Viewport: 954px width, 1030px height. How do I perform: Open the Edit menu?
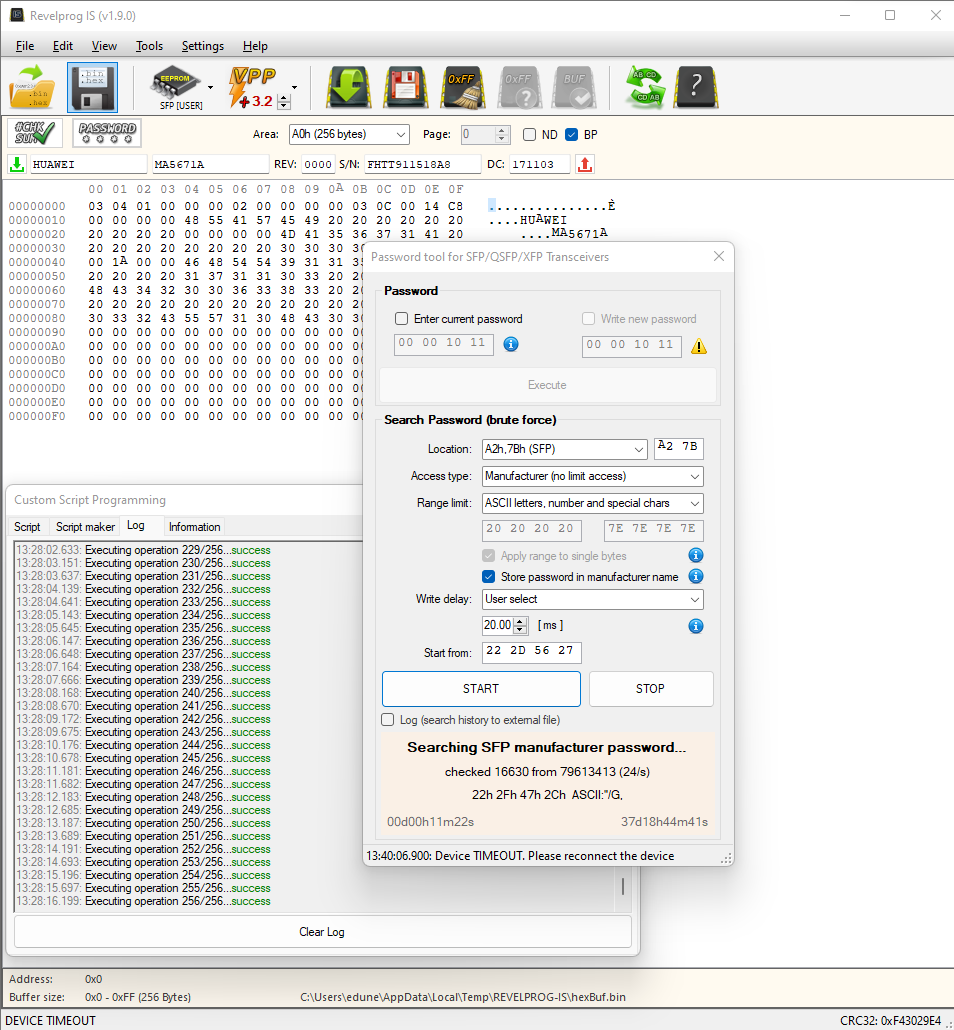(62, 46)
